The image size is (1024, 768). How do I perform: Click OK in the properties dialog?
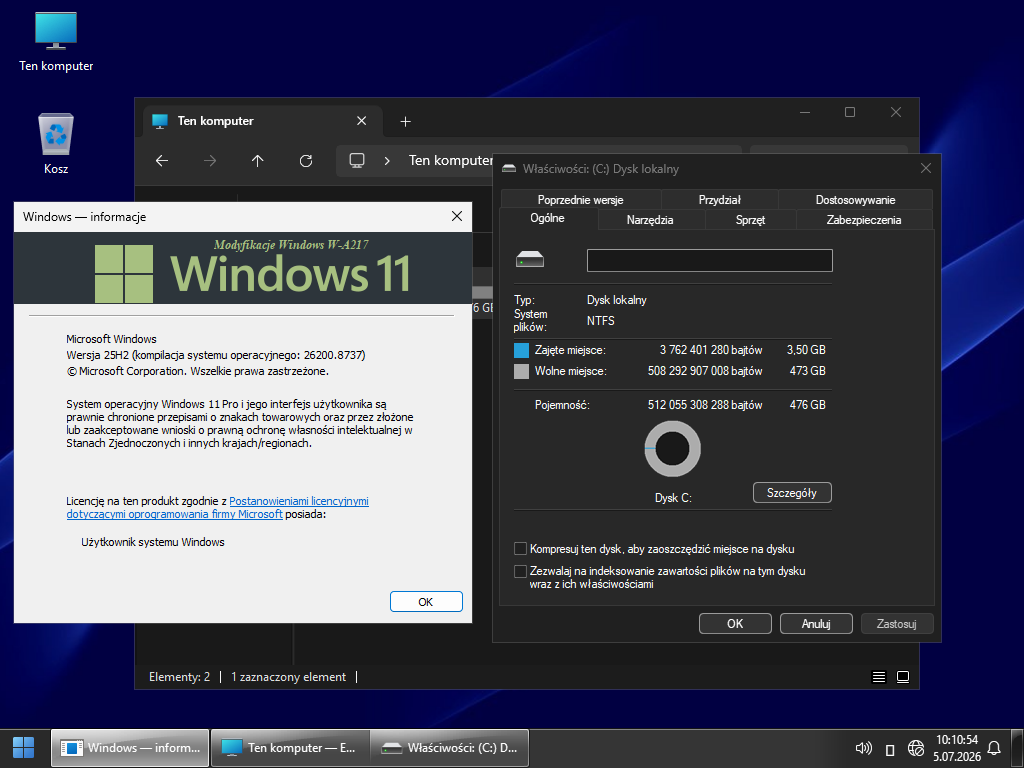point(735,624)
